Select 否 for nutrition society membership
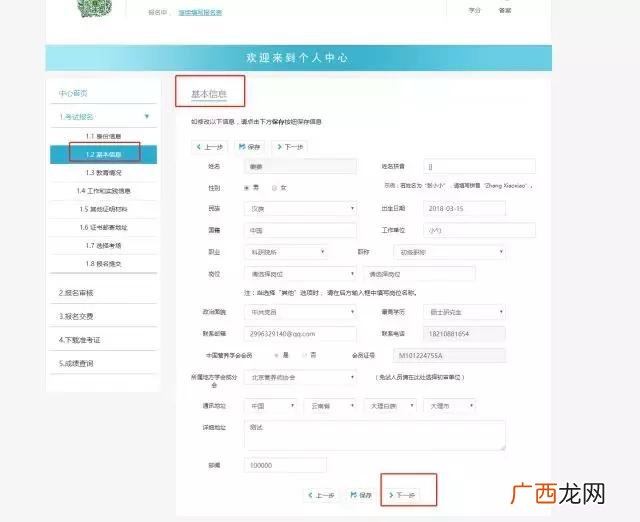640x522 pixels. (304, 355)
